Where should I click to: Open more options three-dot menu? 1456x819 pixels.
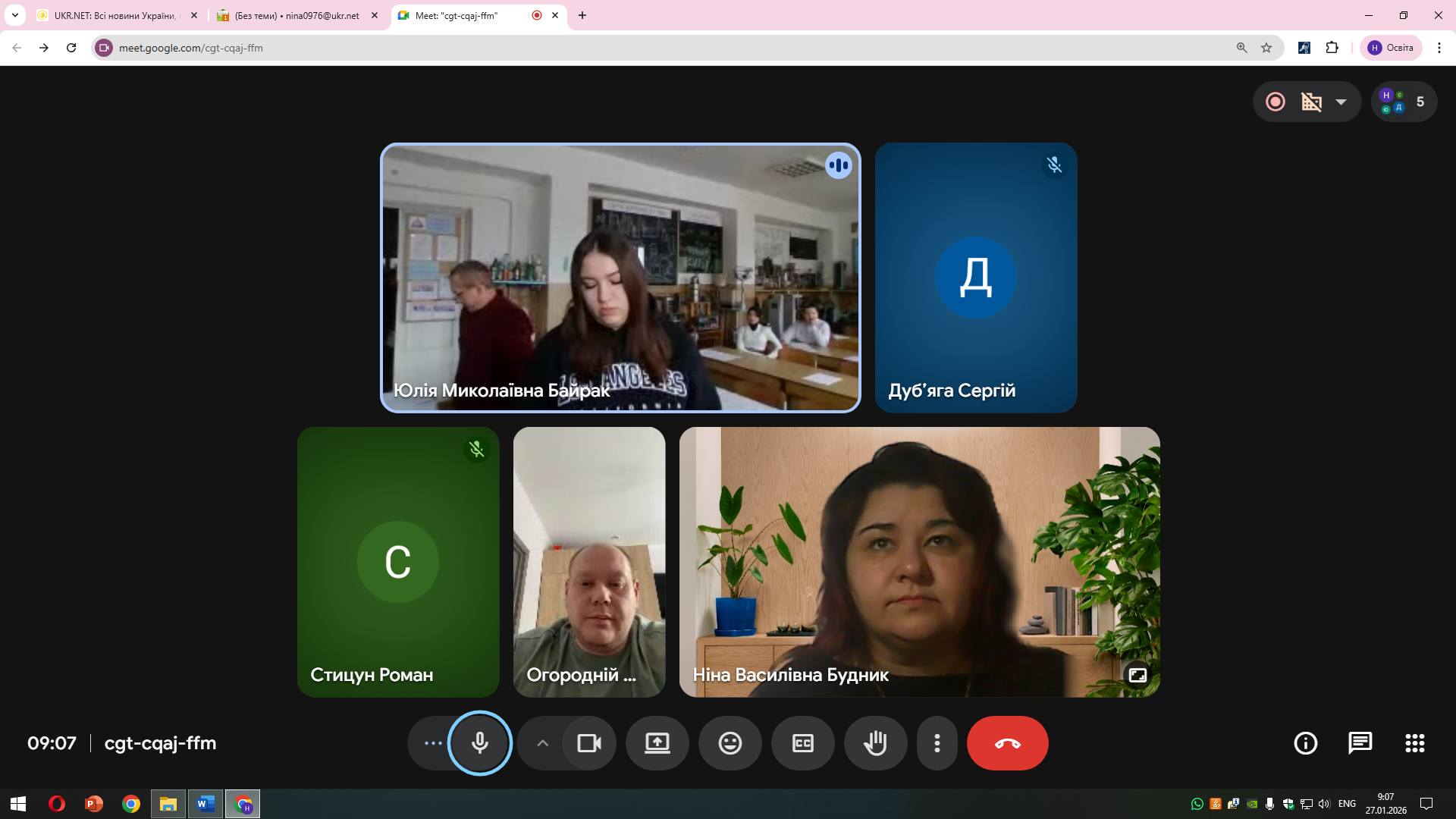937,743
